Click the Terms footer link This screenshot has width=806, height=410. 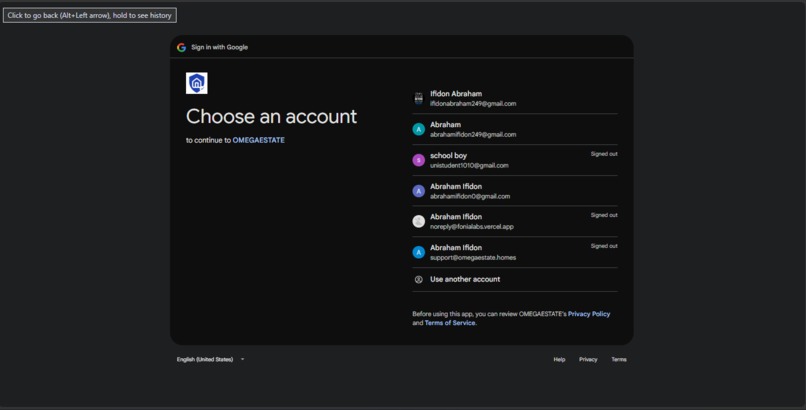(619, 360)
